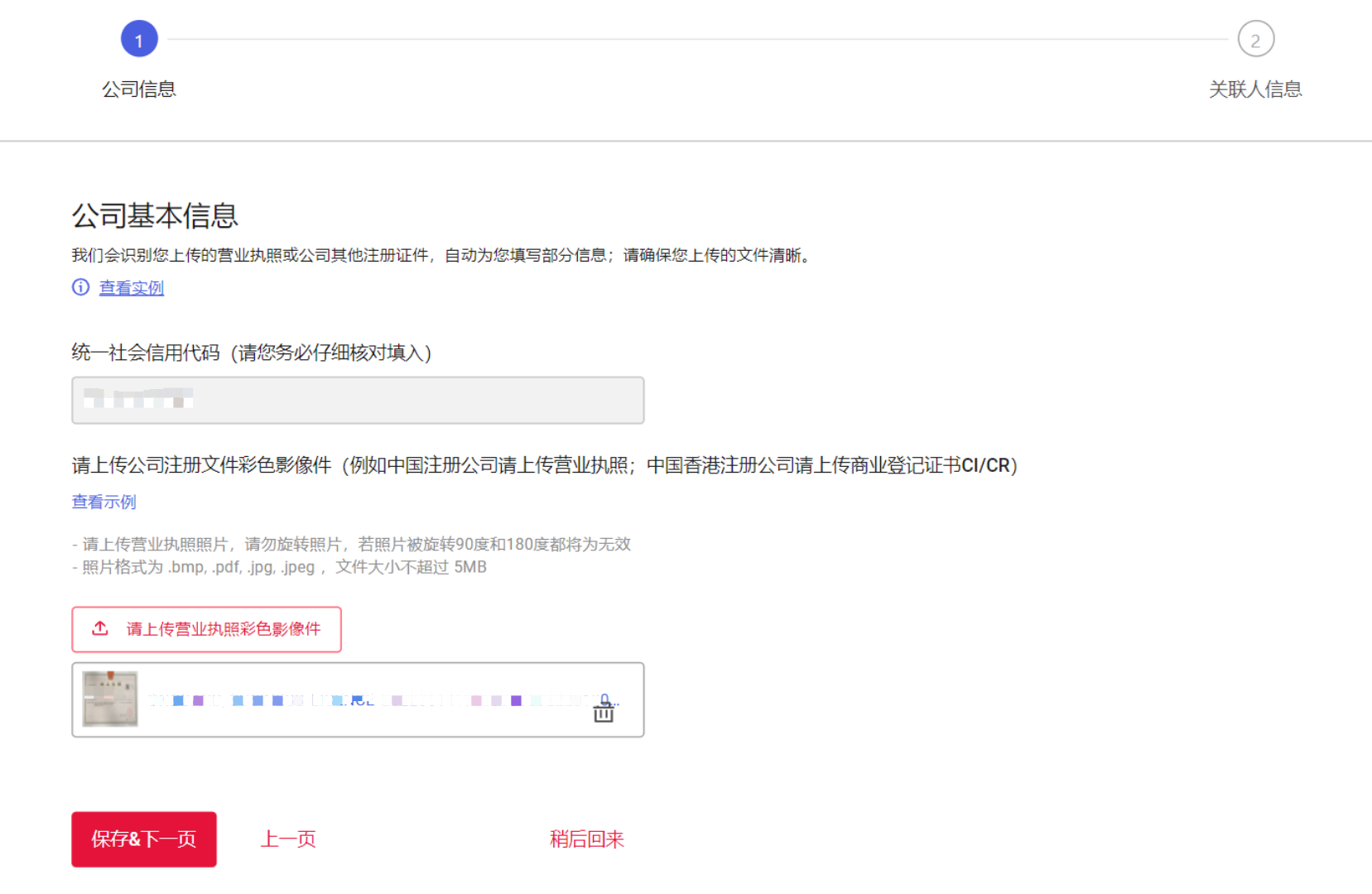The image size is (1372, 894).
Task: Choose 稍后回来 to return later
Action: coord(586,839)
